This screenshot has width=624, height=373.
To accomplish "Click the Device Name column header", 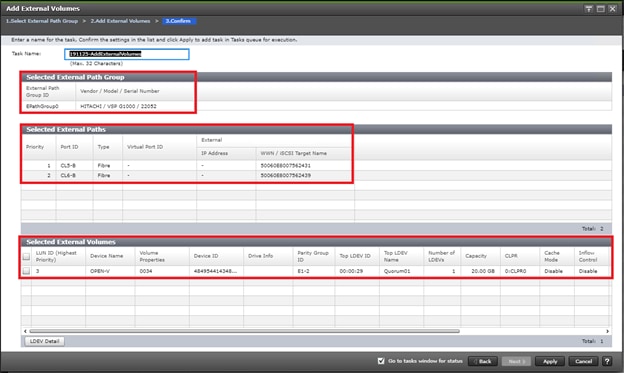I will tap(107, 256).
